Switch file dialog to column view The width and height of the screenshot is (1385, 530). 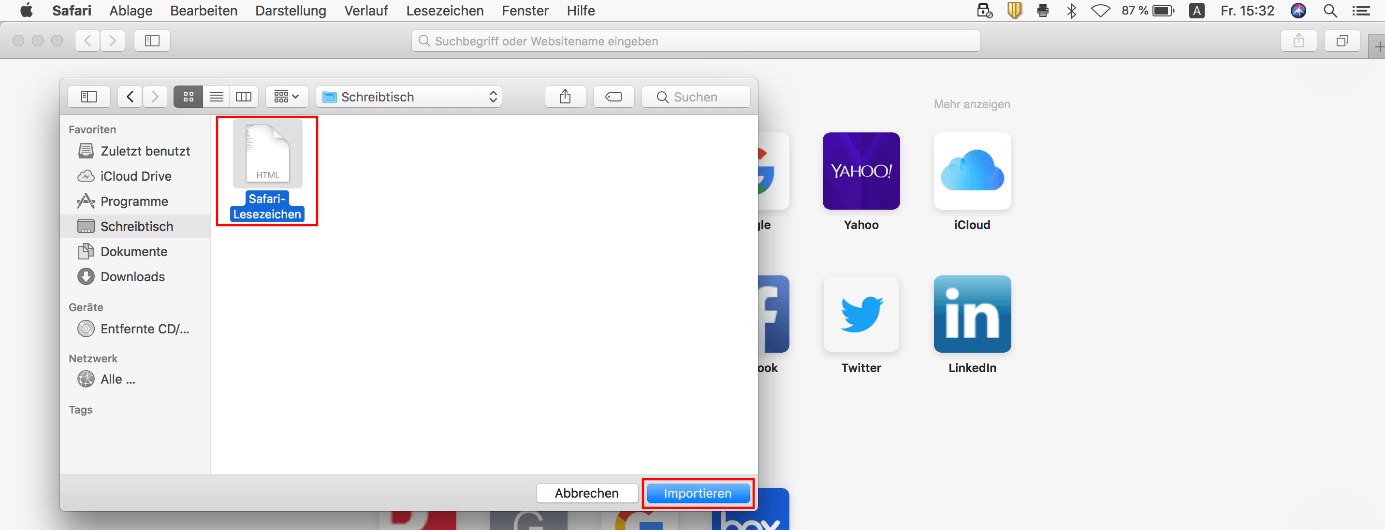click(x=243, y=97)
